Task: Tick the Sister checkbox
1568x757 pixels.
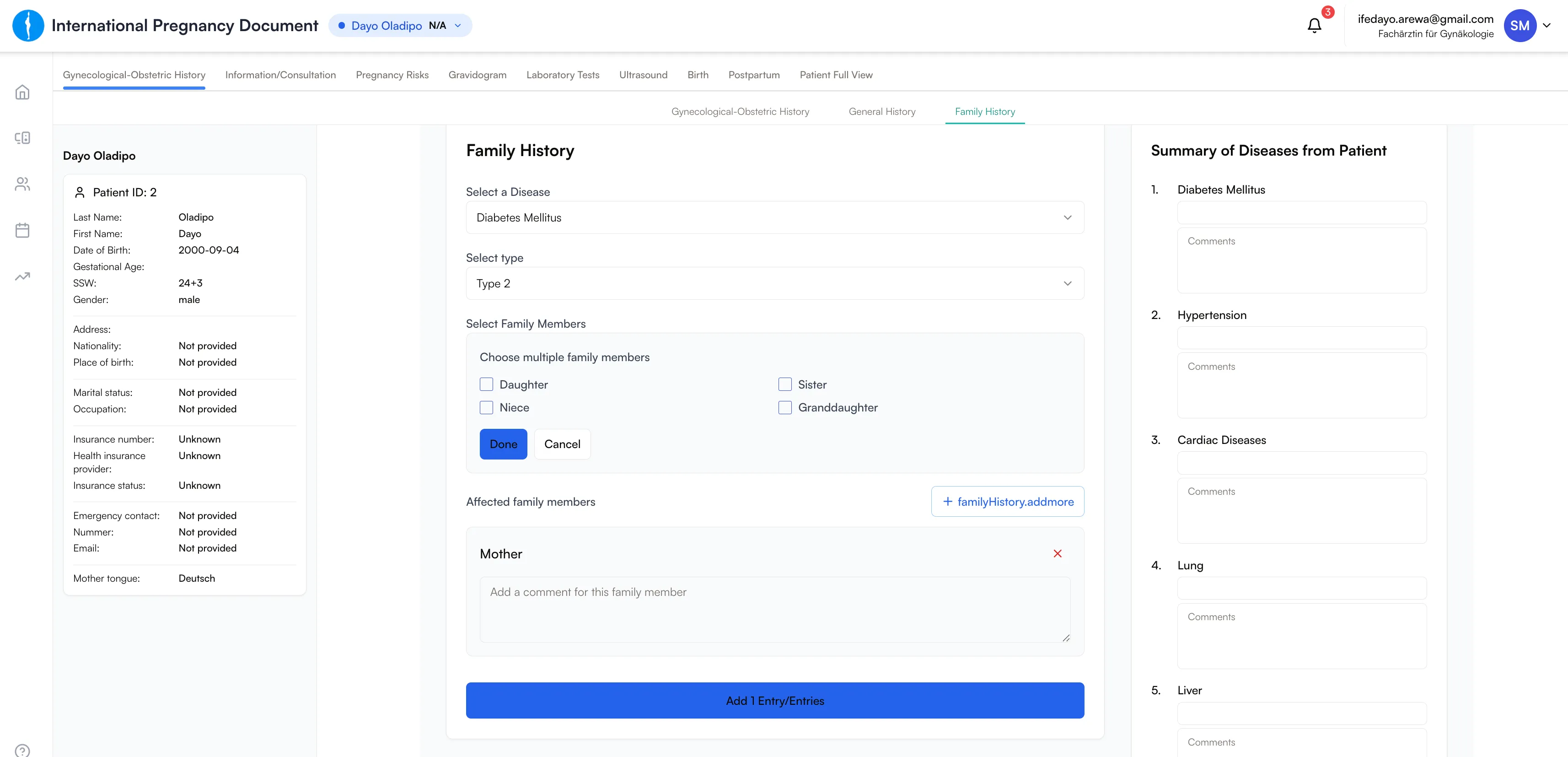Action: [784, 384]
